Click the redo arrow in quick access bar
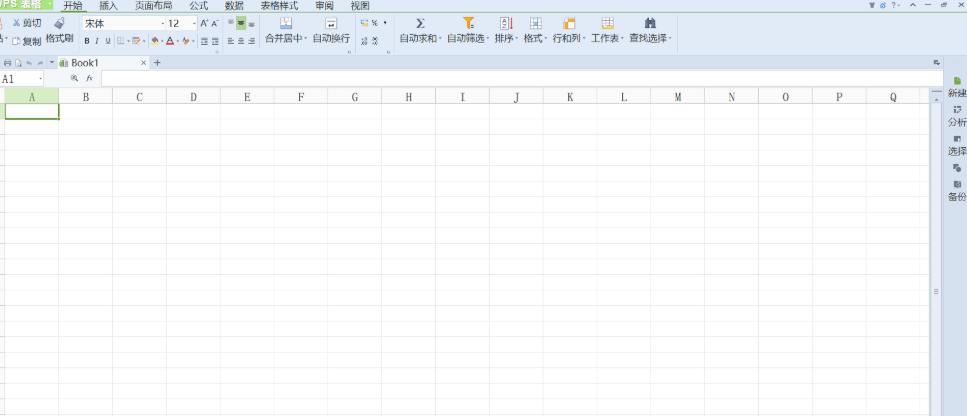The height and width of the screenshot is (416, 967). [40, 63]
